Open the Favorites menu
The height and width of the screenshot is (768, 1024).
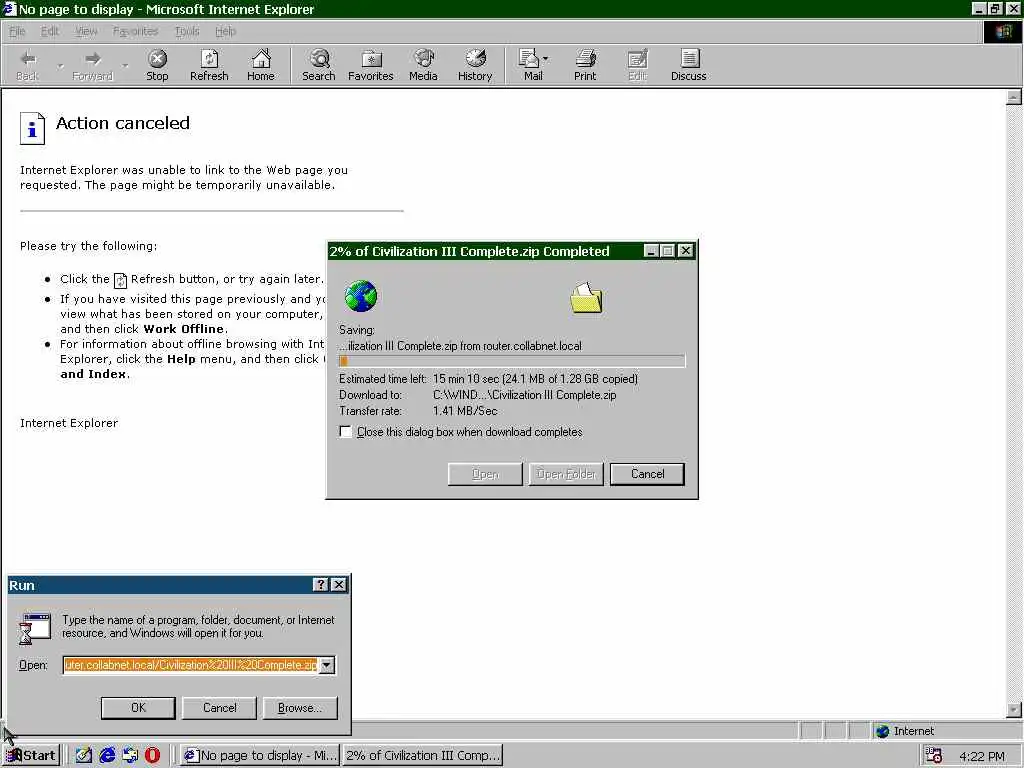click(135, 31)
